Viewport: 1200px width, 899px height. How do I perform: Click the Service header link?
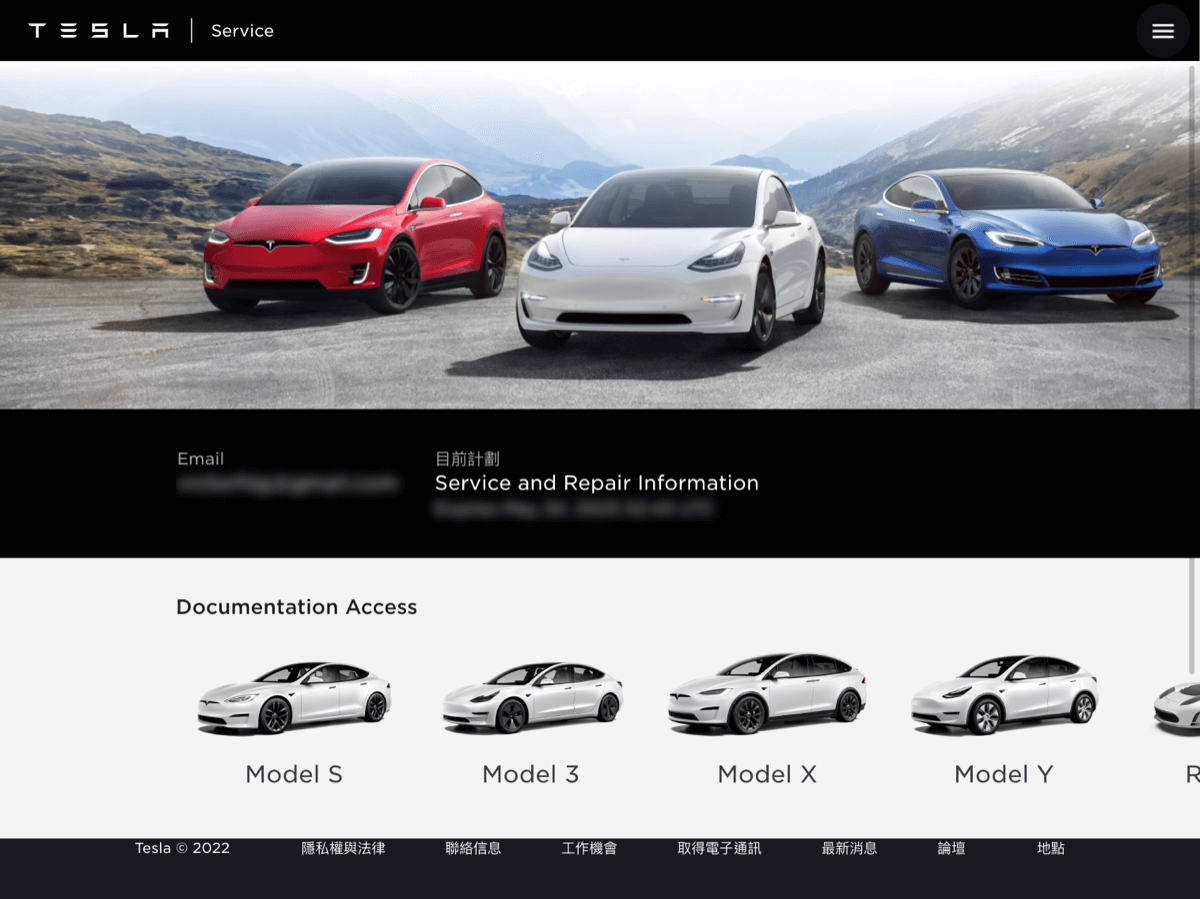(x=242, y=31)
